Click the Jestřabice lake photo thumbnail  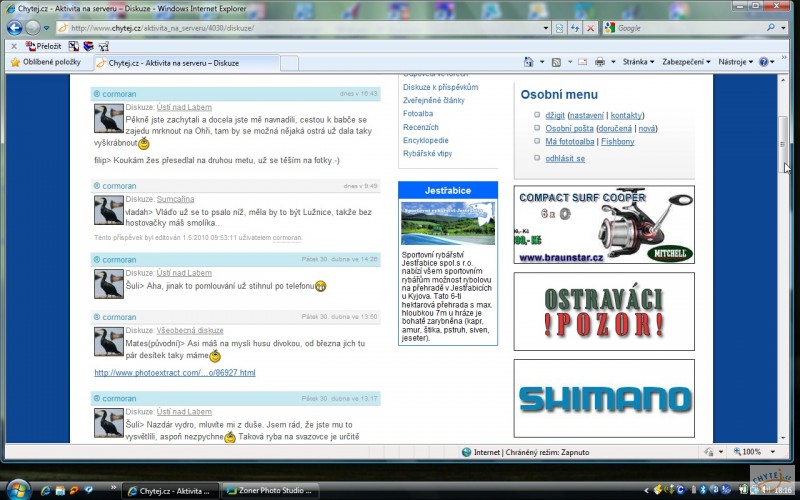coord(448,223)
